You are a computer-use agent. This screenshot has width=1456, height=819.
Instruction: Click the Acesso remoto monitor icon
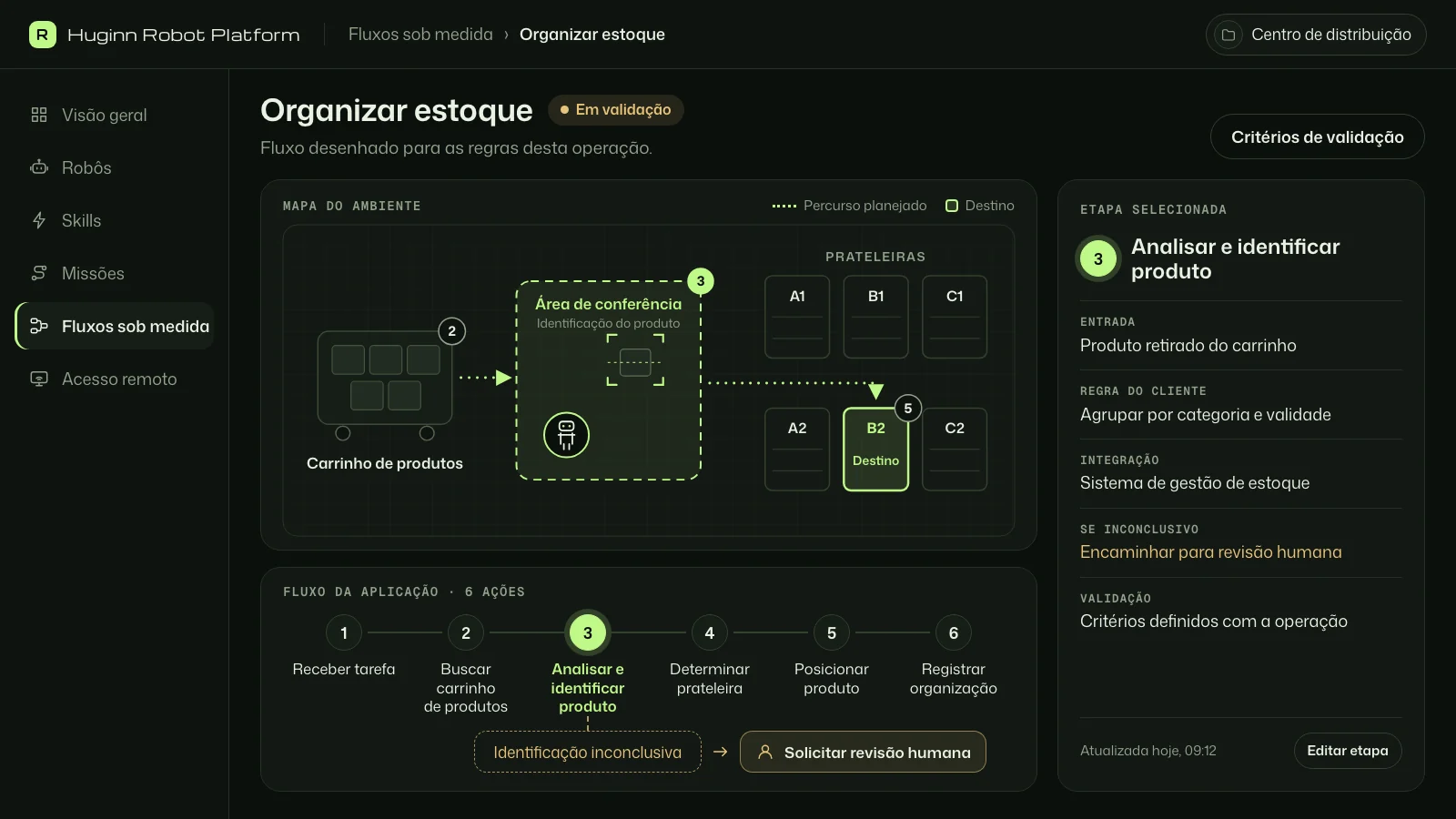coord(38,379)
